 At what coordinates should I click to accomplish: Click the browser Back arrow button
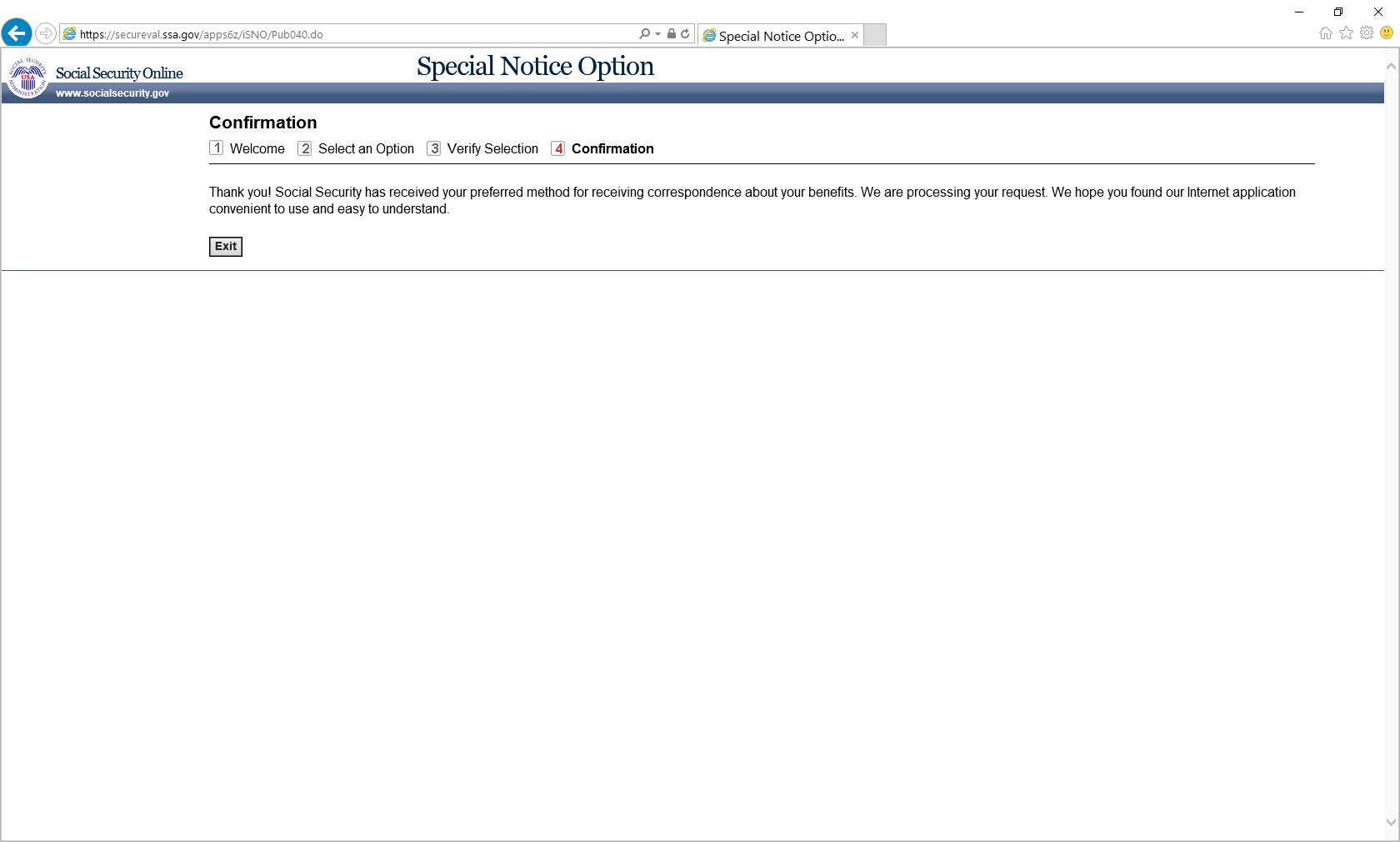coord(17,33)
